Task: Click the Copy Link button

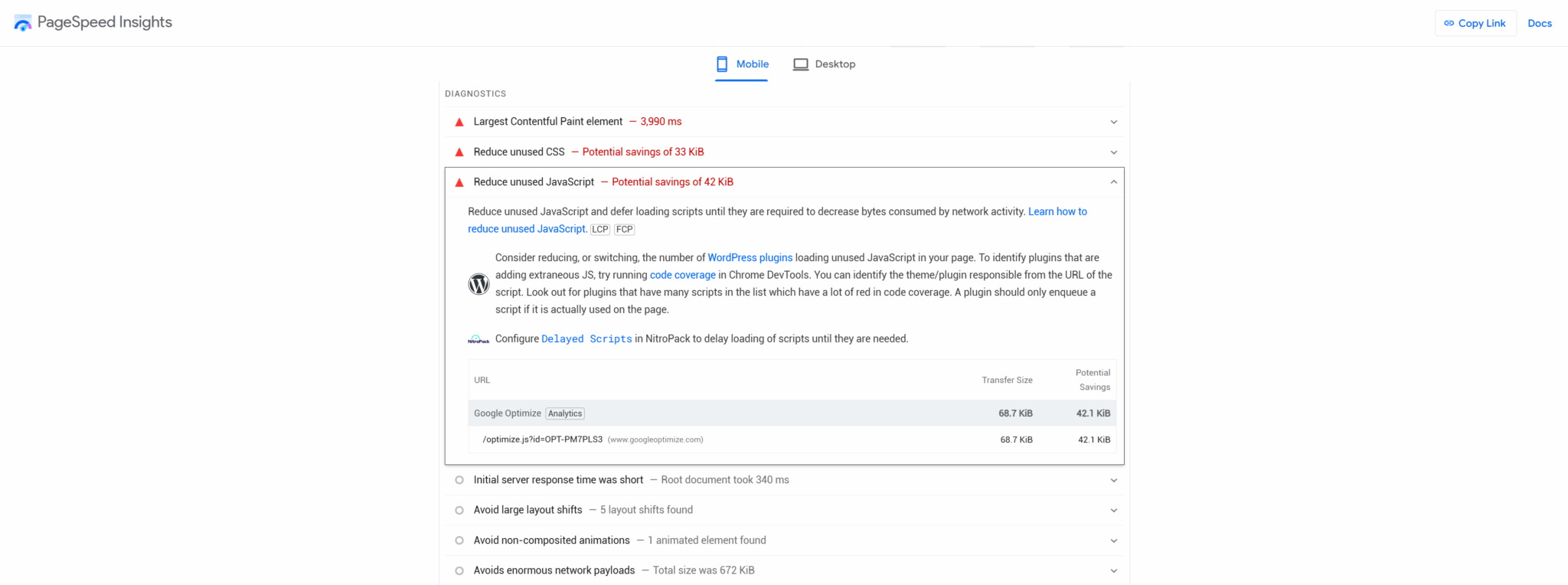Action: pos(1475,23)
